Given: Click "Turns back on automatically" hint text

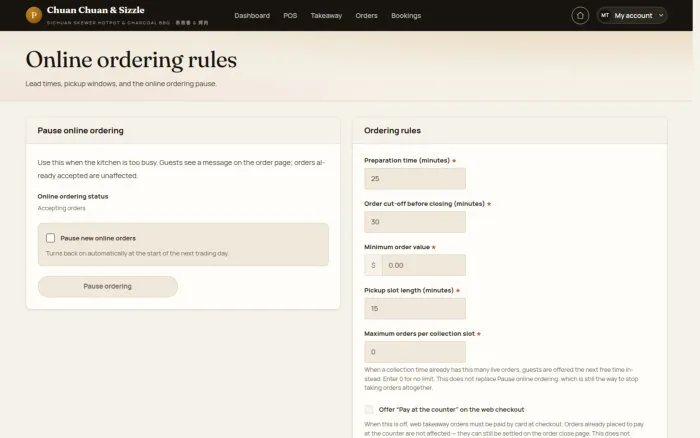Looking at the screenshot, I should pyautogui.click(x=137, y=253).
